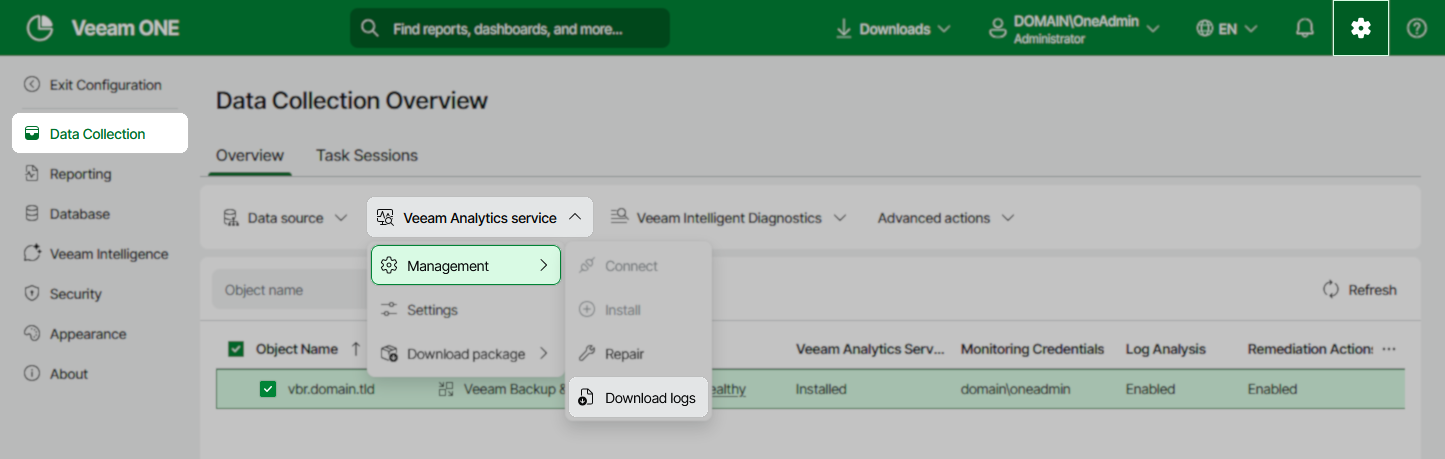Image resolution: width=1445 pixels, height=459 pixels.
Task: Select Management in the dropdown menu
Action: pos(466,266)
